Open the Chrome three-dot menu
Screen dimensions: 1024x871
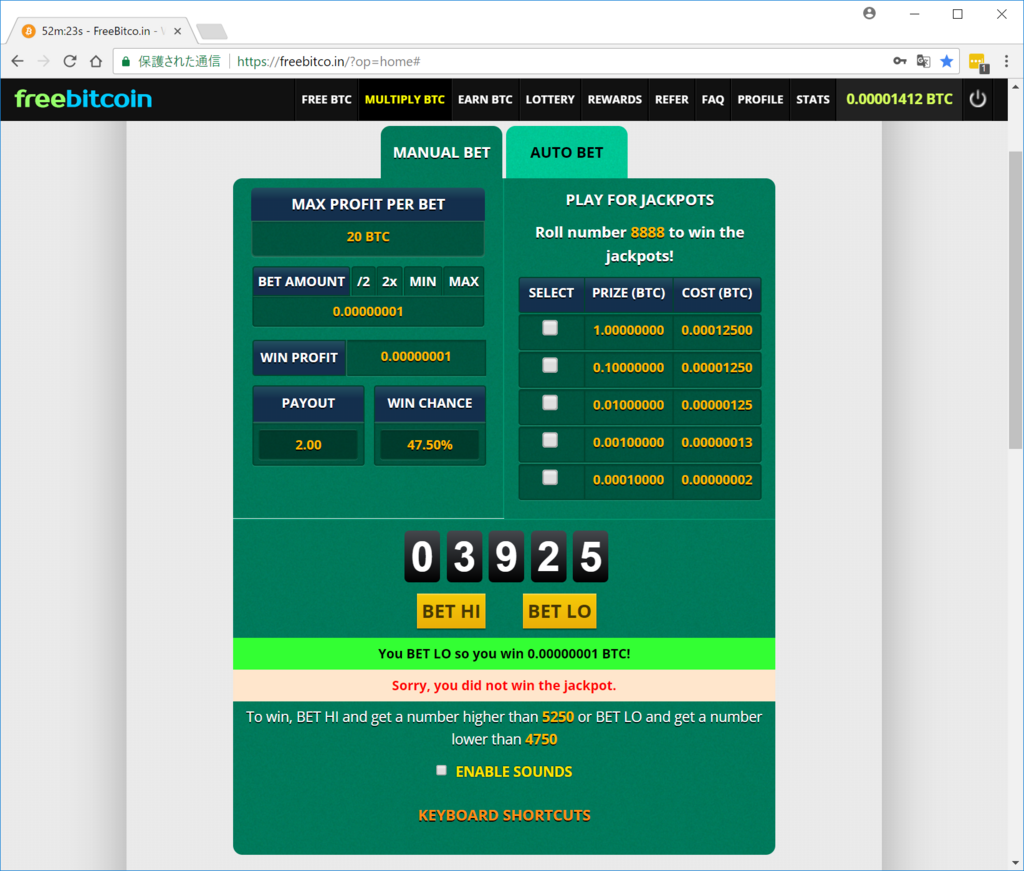click(1008, 61)
